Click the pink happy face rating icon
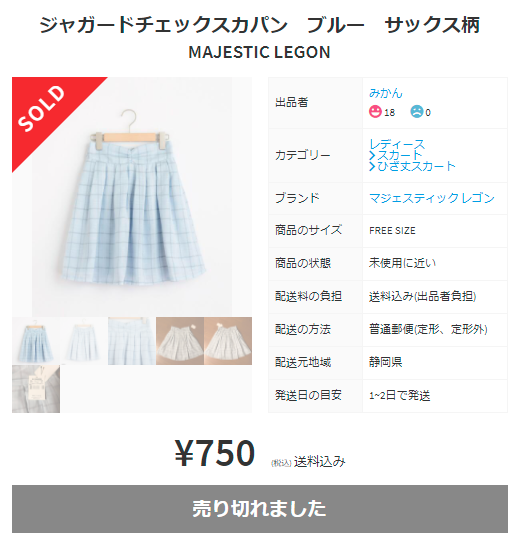 375,112
